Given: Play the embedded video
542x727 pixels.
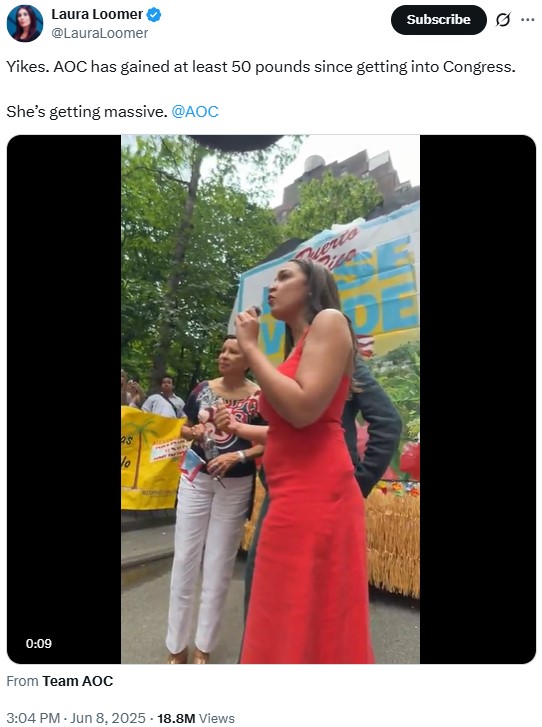Looking at the screenshot, I should pyautogui.click(x=271, y=399).
